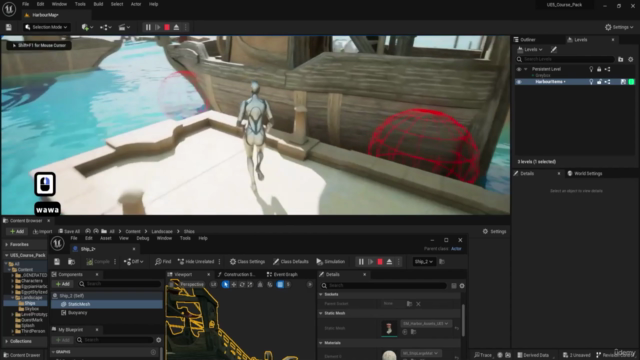Toggle Hide Unrelated in blueprint editor
Screen dimensions: 640x360
tap(196, 262)
